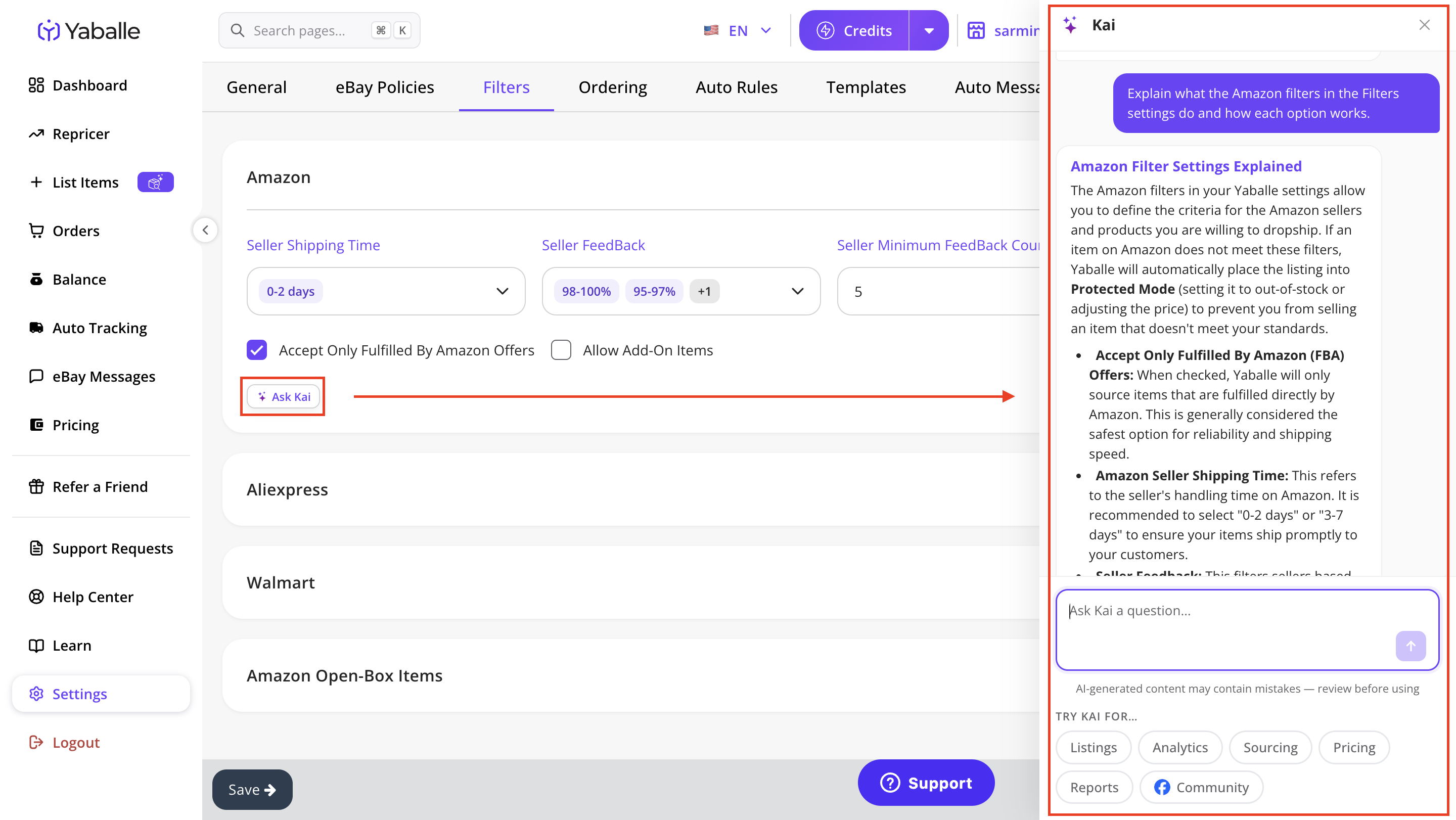Expand the Aliexpress filters section
The image size is (1456, 820).
coord(631,489)
